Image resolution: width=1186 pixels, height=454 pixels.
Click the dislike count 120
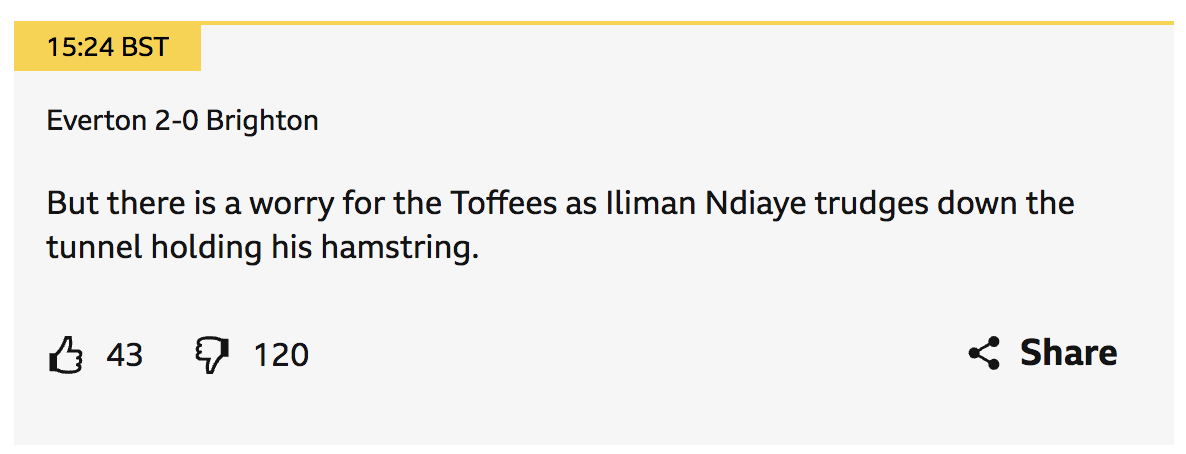coord(281,355)
